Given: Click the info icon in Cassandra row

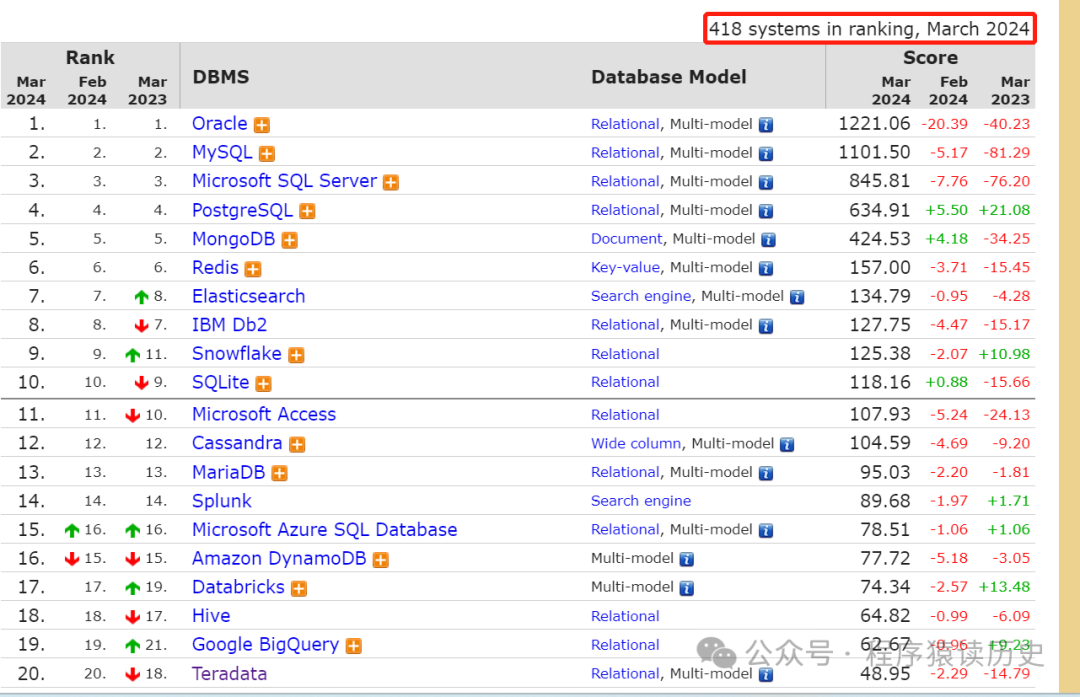Looking at the screenshot, I should click(x=787, y=445).
